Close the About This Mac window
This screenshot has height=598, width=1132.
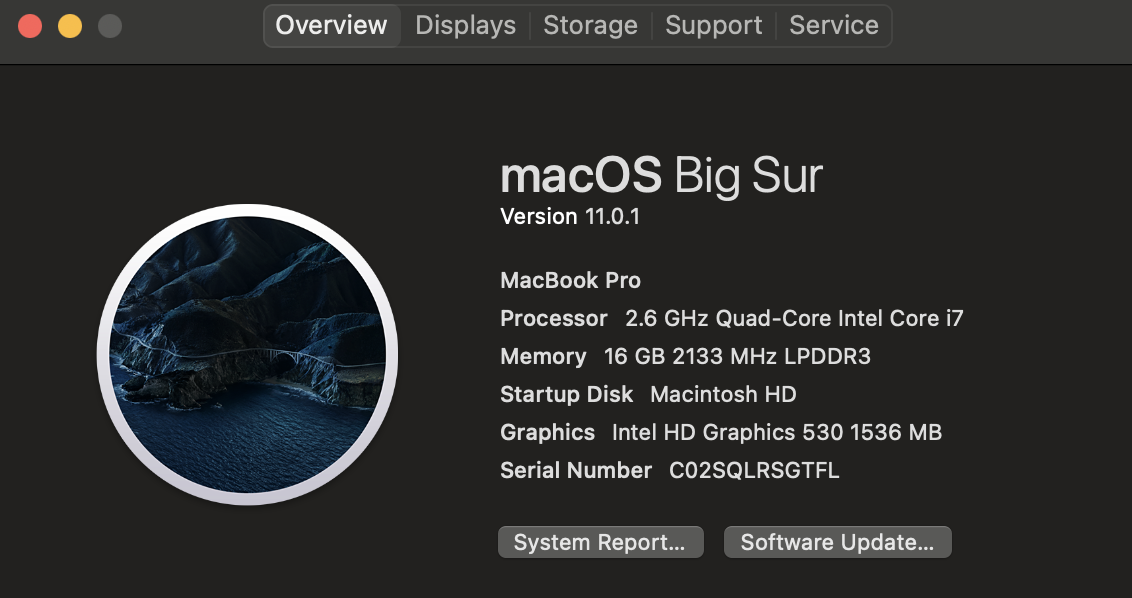pos(30,26)
